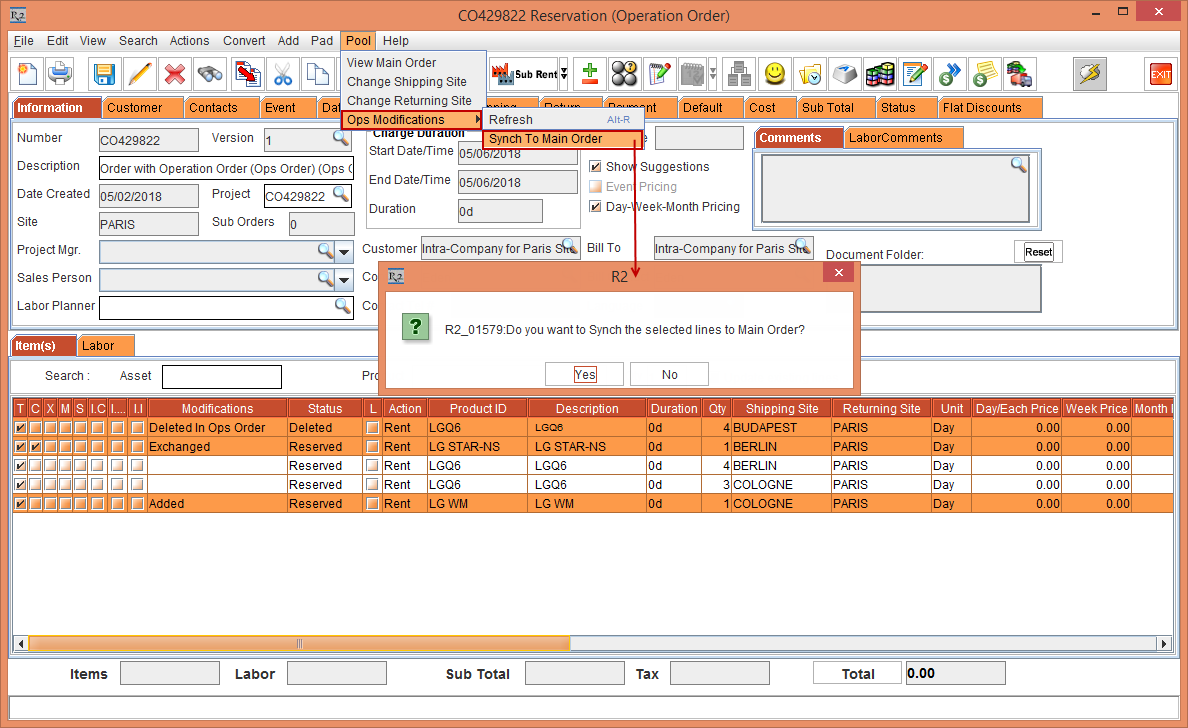Click the smiley face toolbar icon
The image size is (1188, 728).
tap(773, 74)
